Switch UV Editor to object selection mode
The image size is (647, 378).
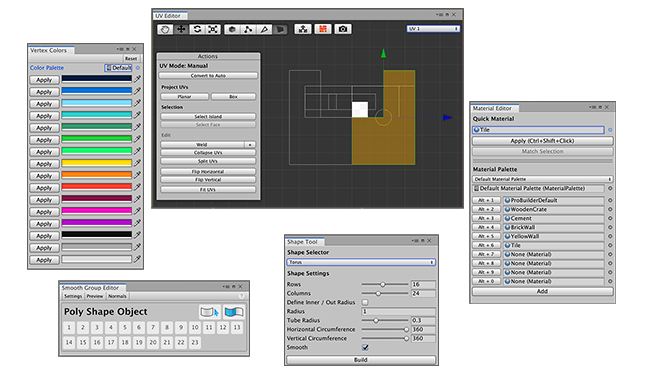pos(232,29)
